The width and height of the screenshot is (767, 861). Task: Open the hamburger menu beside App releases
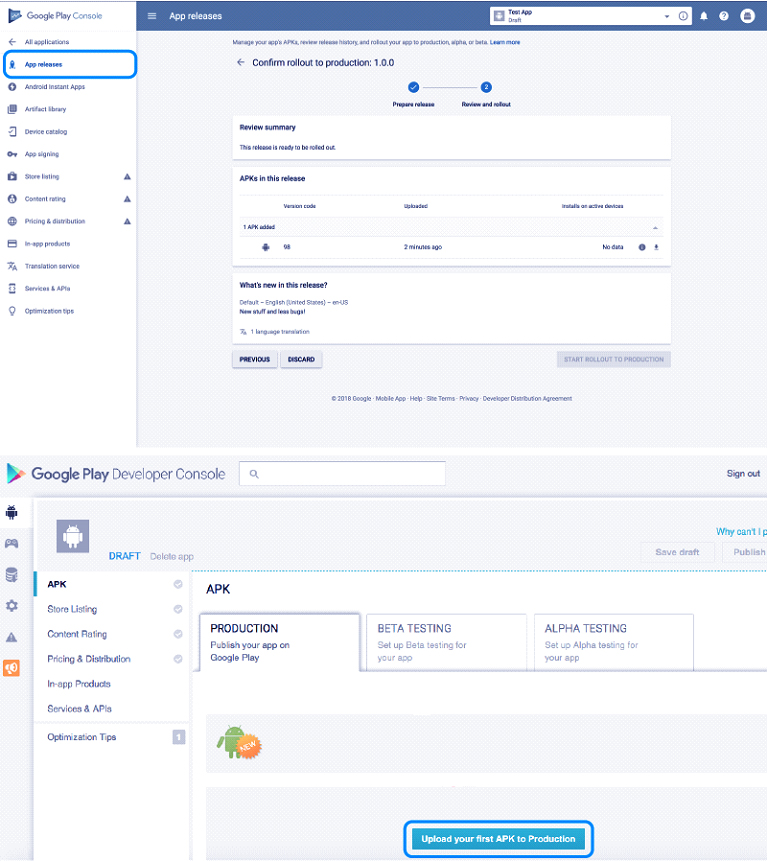[152, 16]
